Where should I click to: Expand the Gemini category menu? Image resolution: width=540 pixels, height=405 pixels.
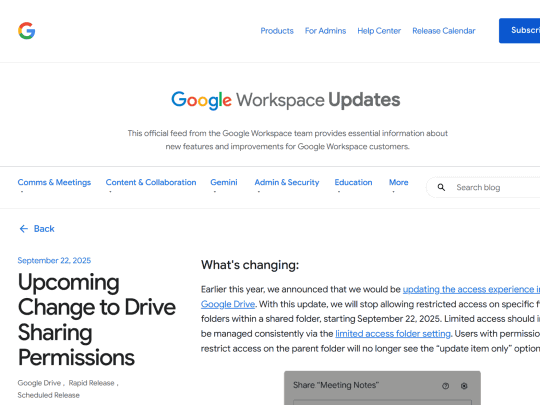[x=224, y=182]
